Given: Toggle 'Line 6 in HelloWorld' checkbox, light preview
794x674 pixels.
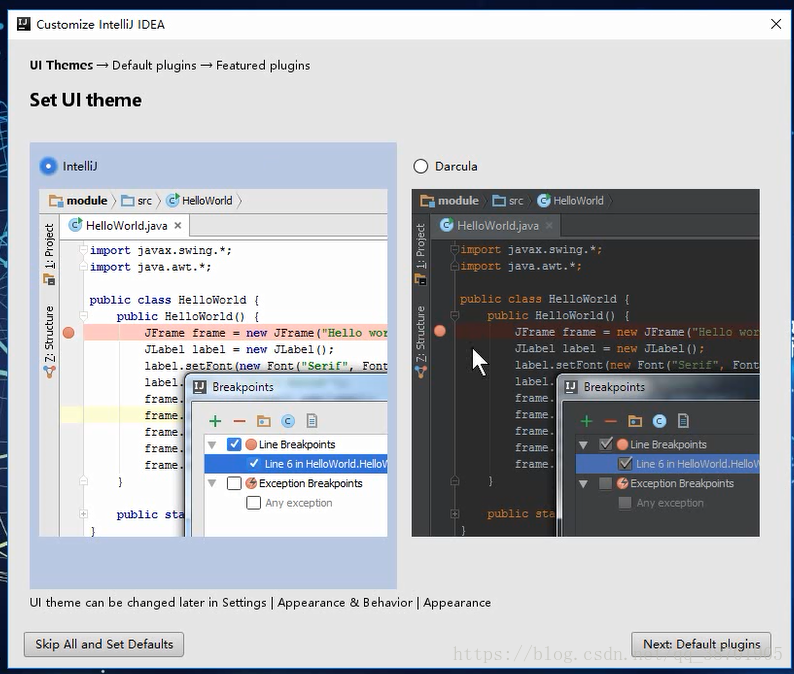Looking at the screenshot, I should click(254, 463).
